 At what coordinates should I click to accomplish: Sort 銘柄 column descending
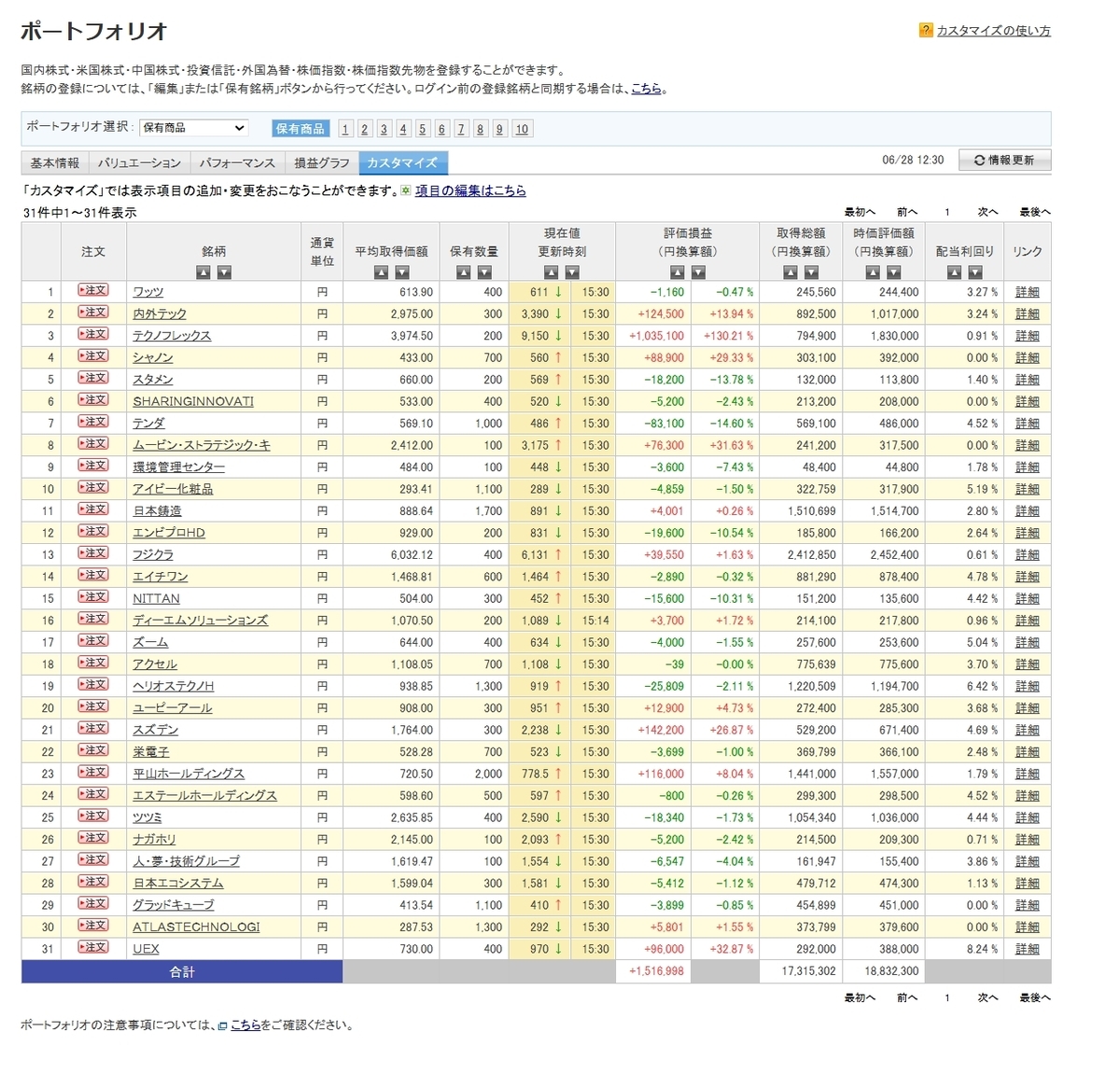tap(224, 272)
